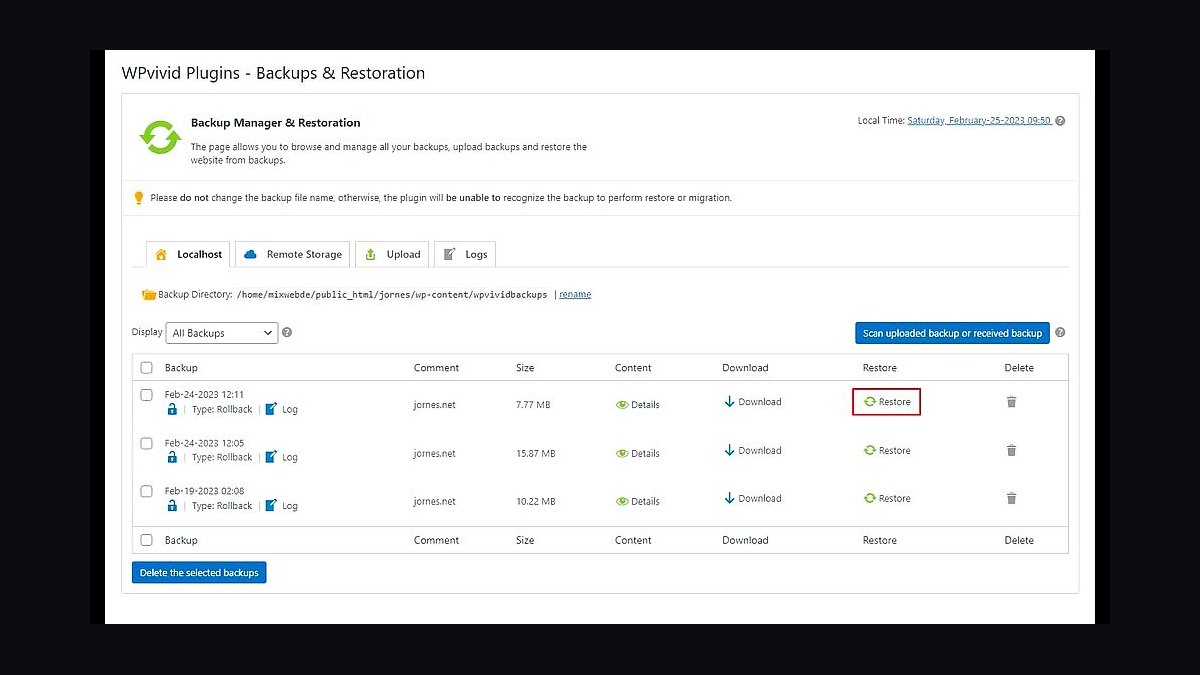Open the Remote Storage tab
The height and width of the screenshot is (675, 1200).
(293, 254)
